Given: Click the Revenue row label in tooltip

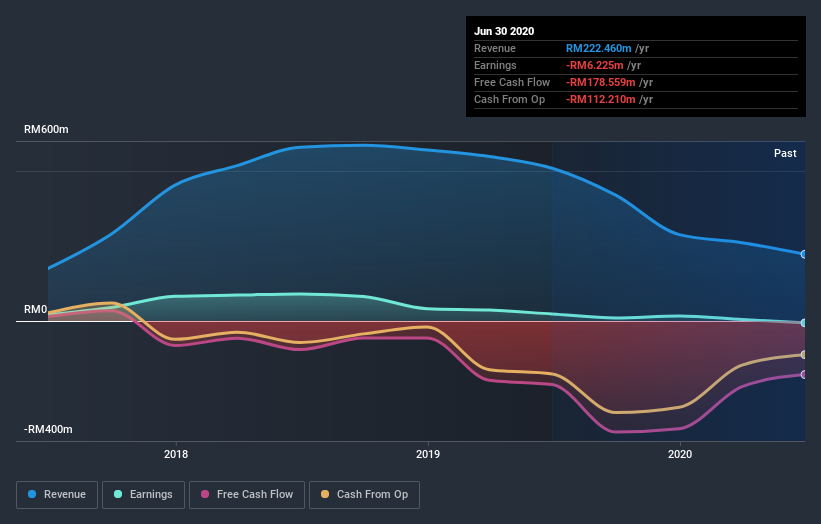Looking at the screenshot, I should pos(495,48).
